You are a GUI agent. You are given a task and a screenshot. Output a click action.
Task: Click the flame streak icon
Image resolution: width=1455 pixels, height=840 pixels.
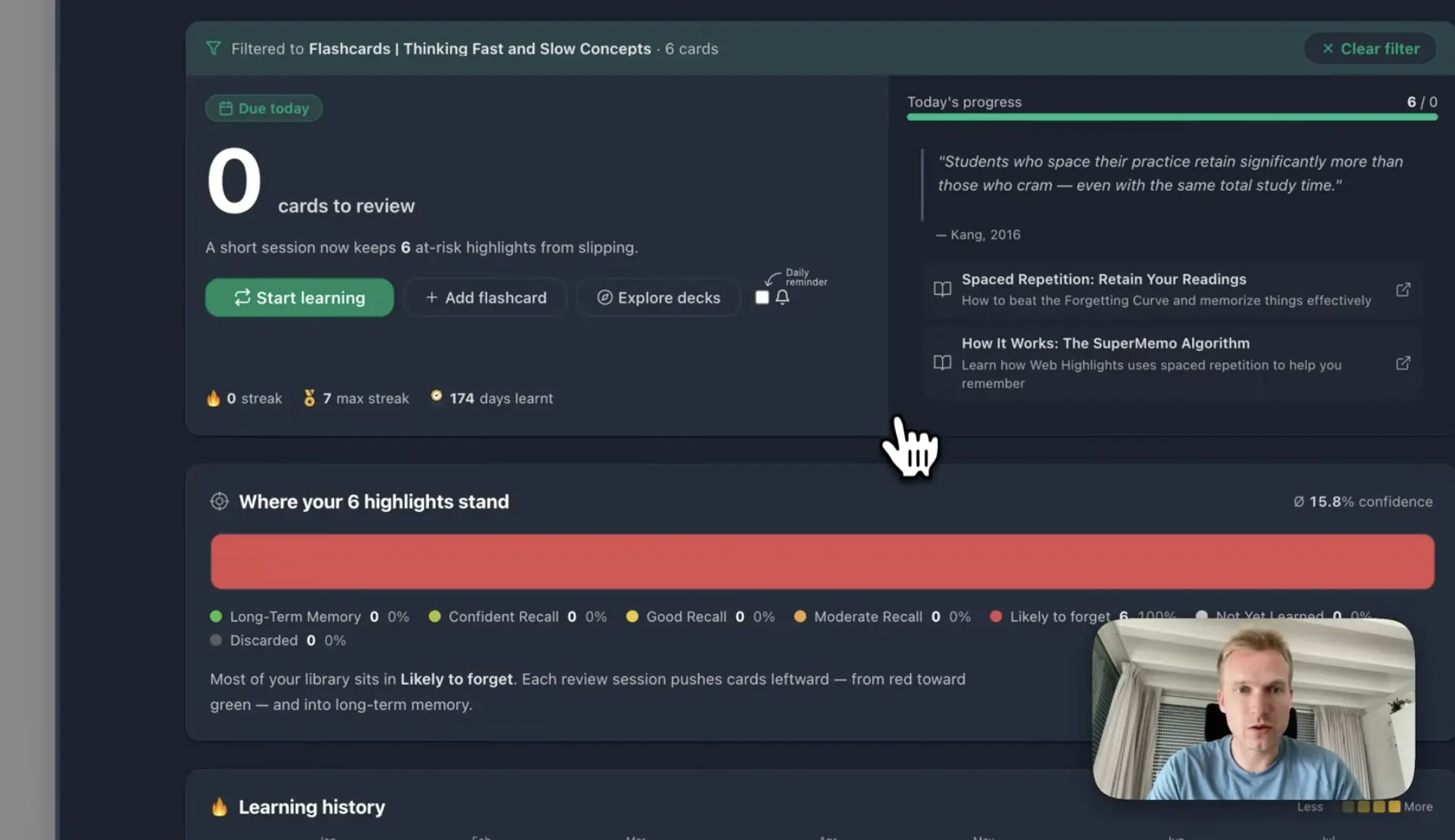tap(213, 398)
